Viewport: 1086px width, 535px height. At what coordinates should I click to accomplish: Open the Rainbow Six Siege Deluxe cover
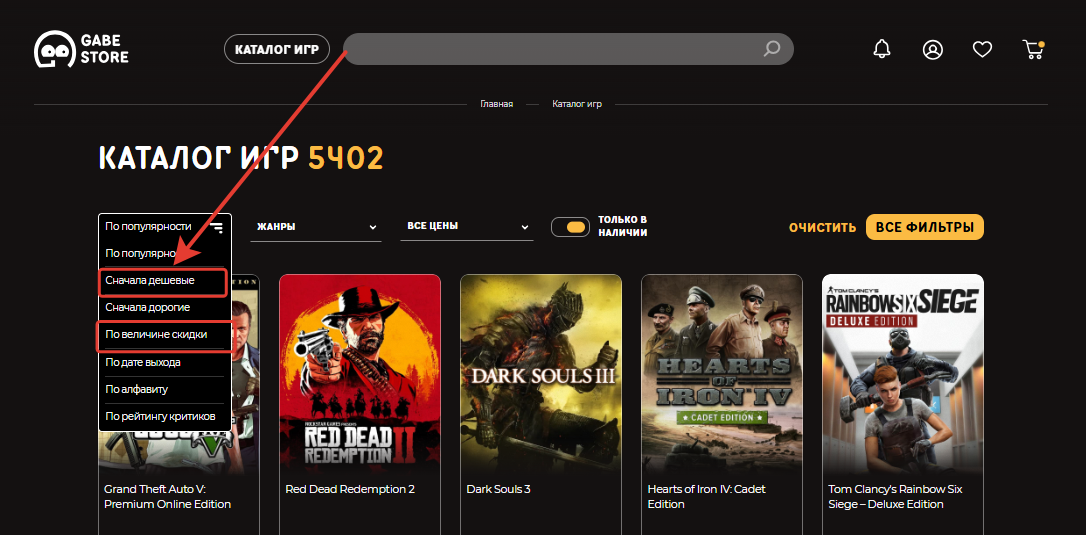point(902,374)
